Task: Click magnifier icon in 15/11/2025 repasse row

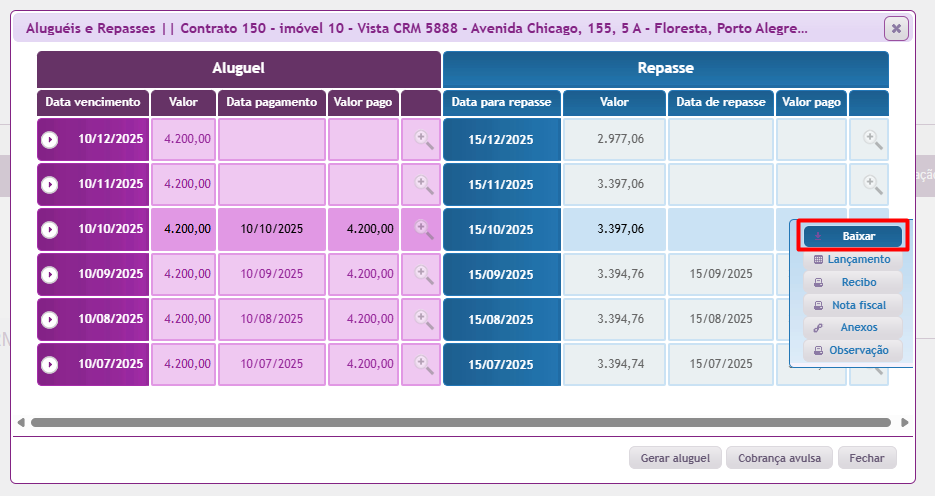Action: (872, 185)
